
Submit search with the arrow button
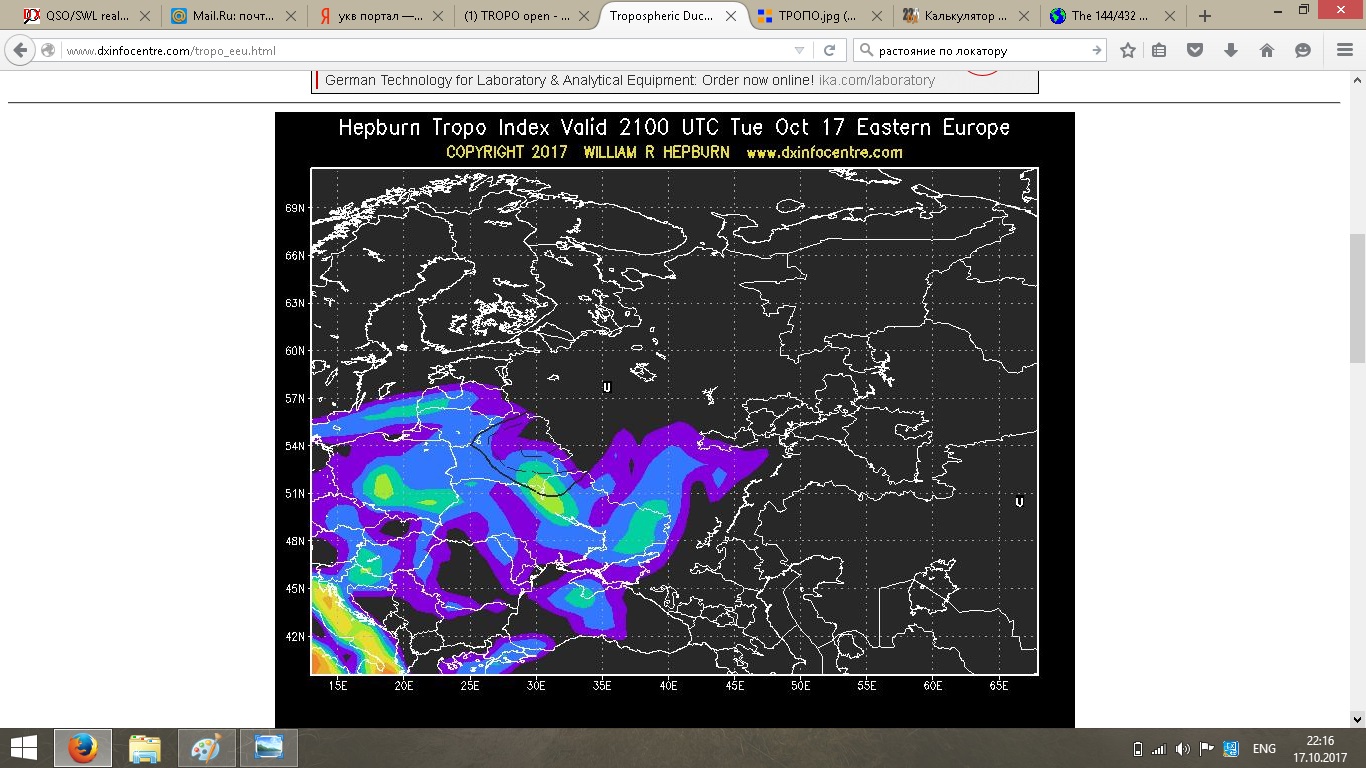pos(1096,51)
